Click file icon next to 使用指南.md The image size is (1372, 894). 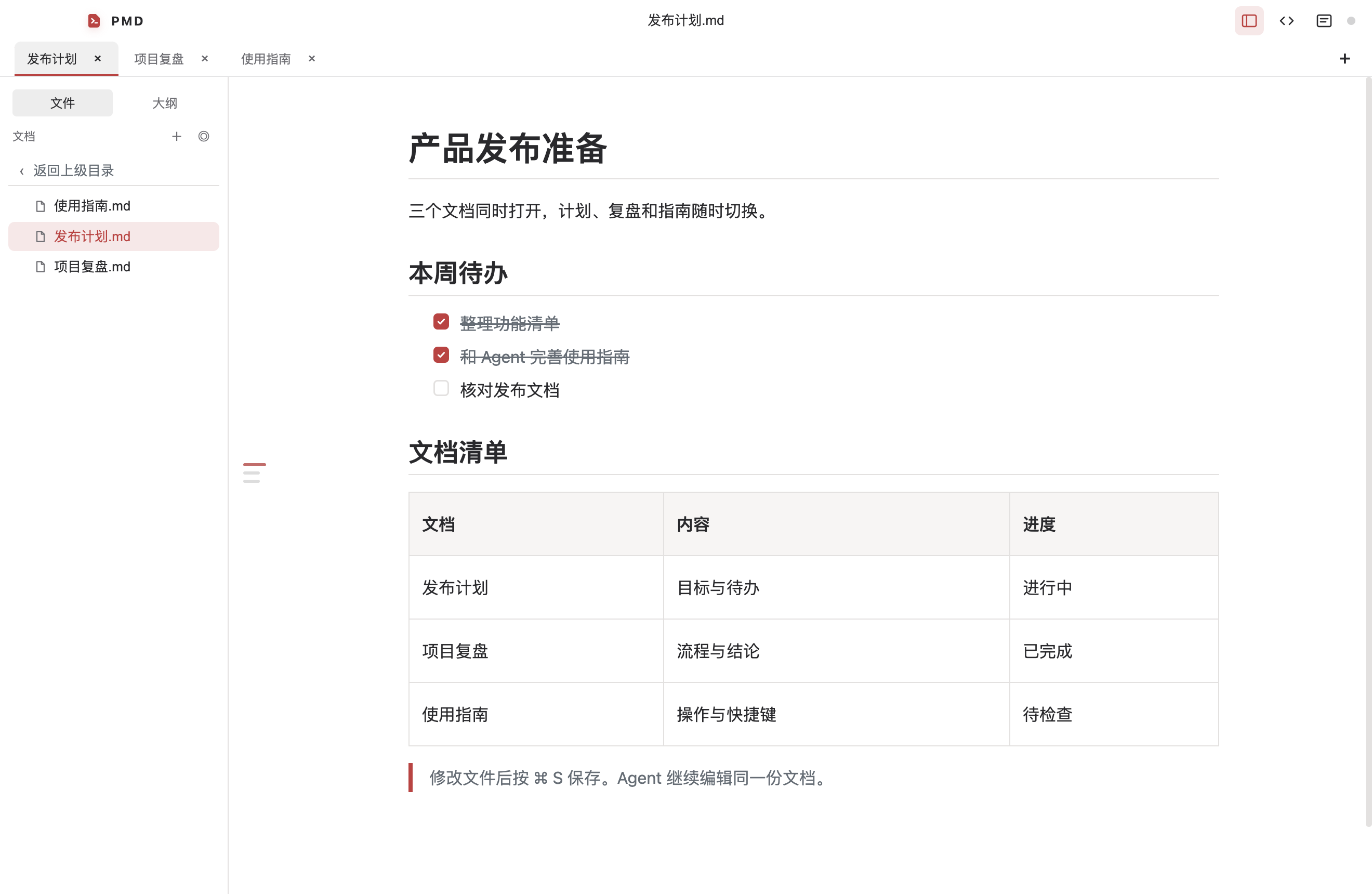pyautogui.click(x=41, y=206)
